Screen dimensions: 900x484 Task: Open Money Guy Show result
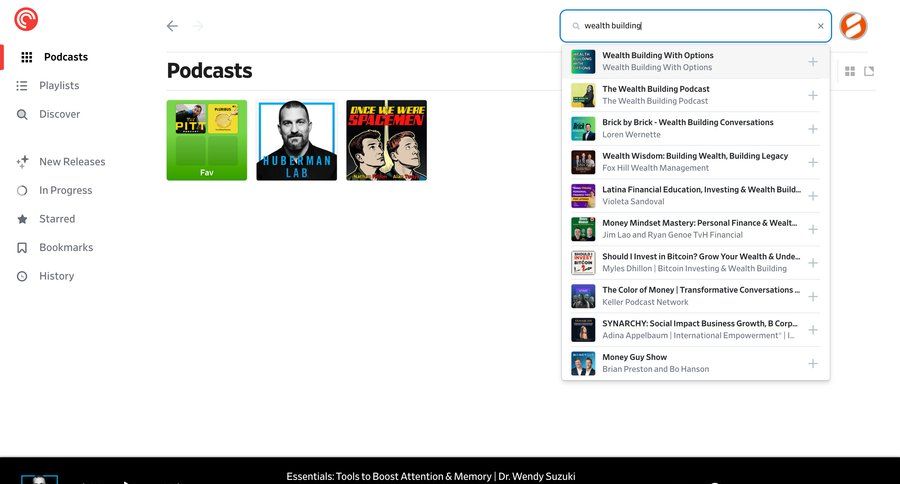click(696, 363)
